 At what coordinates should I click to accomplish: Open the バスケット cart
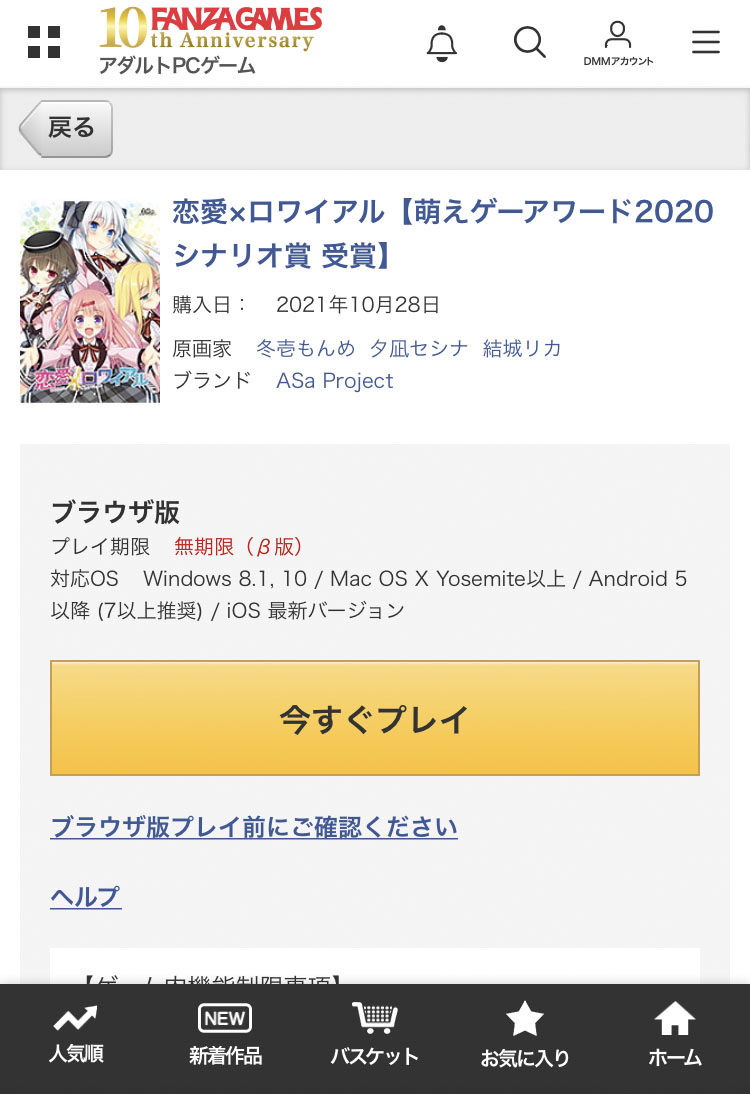[374, 1036]
